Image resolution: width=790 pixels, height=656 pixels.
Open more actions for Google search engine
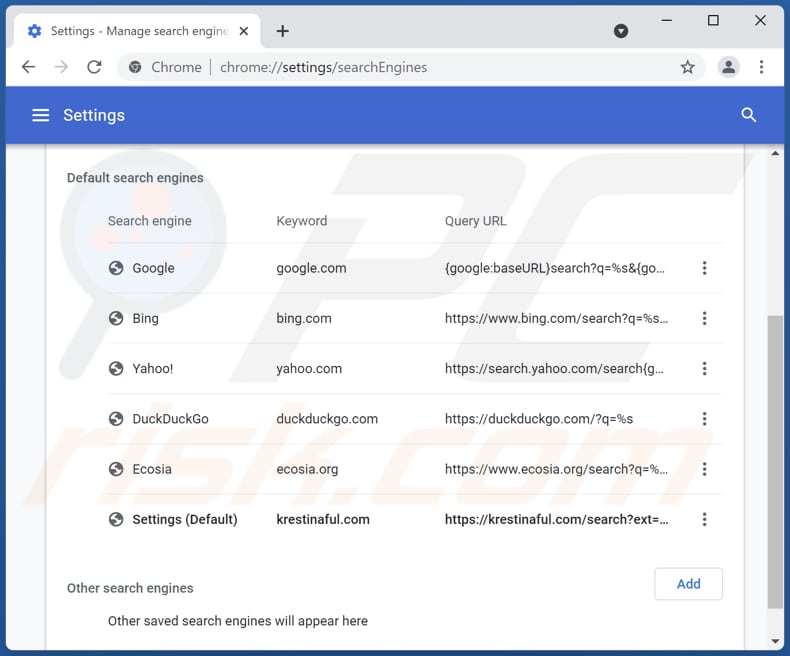click(704, 268)
